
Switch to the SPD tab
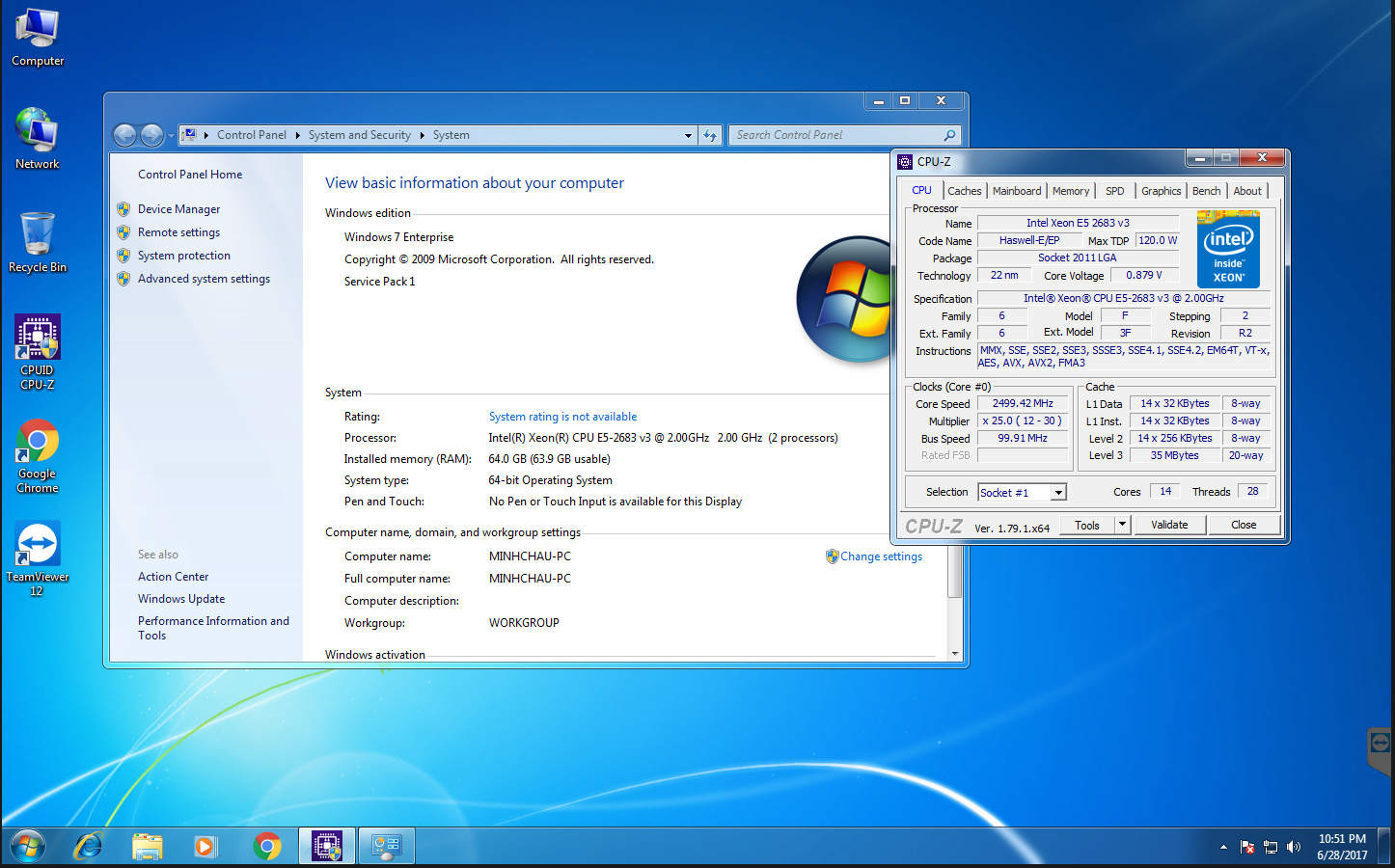pyautogui.click(x=1115, y=191)
